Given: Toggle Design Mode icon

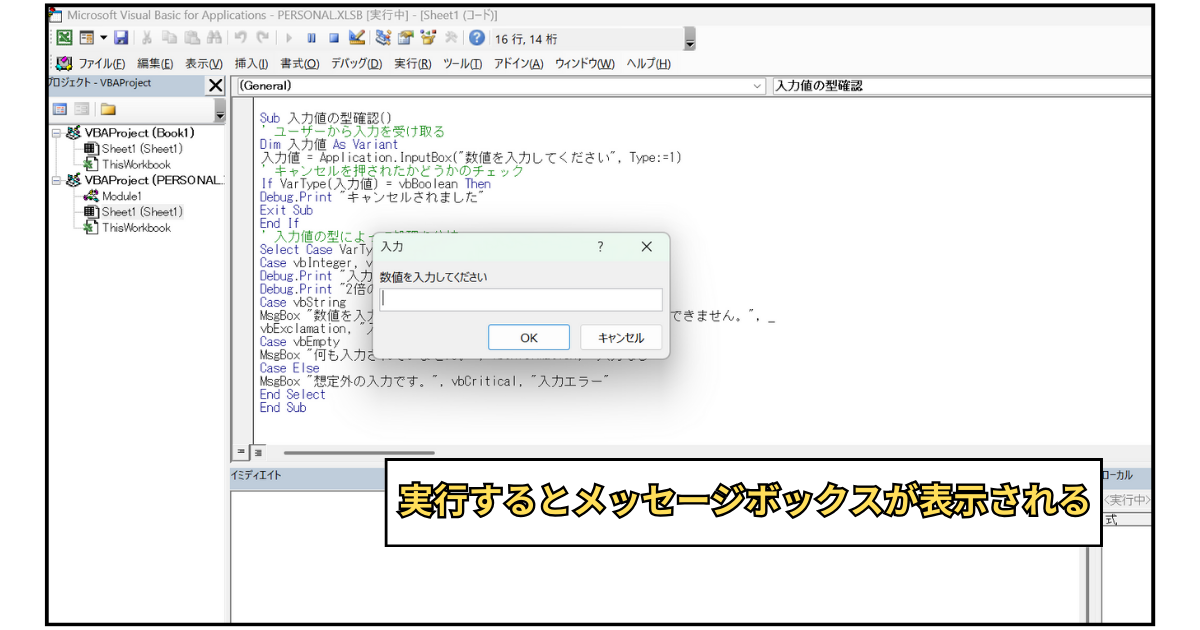Looking at the screenshot, I should click(357, 38).
